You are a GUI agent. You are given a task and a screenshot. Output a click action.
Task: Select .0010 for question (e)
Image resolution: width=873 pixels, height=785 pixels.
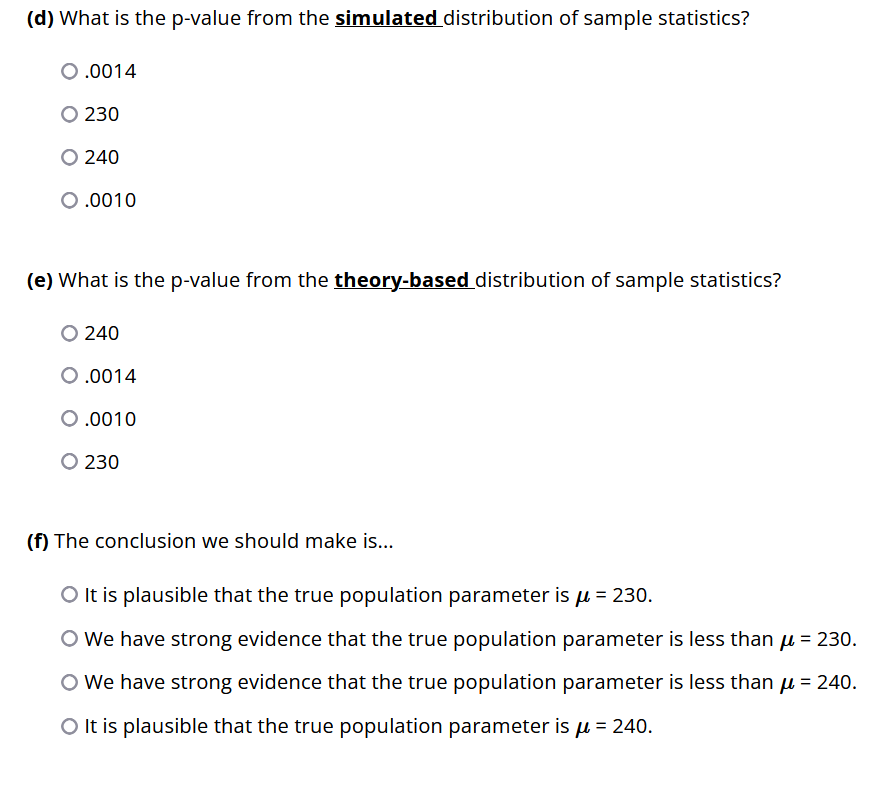(68, 418)
